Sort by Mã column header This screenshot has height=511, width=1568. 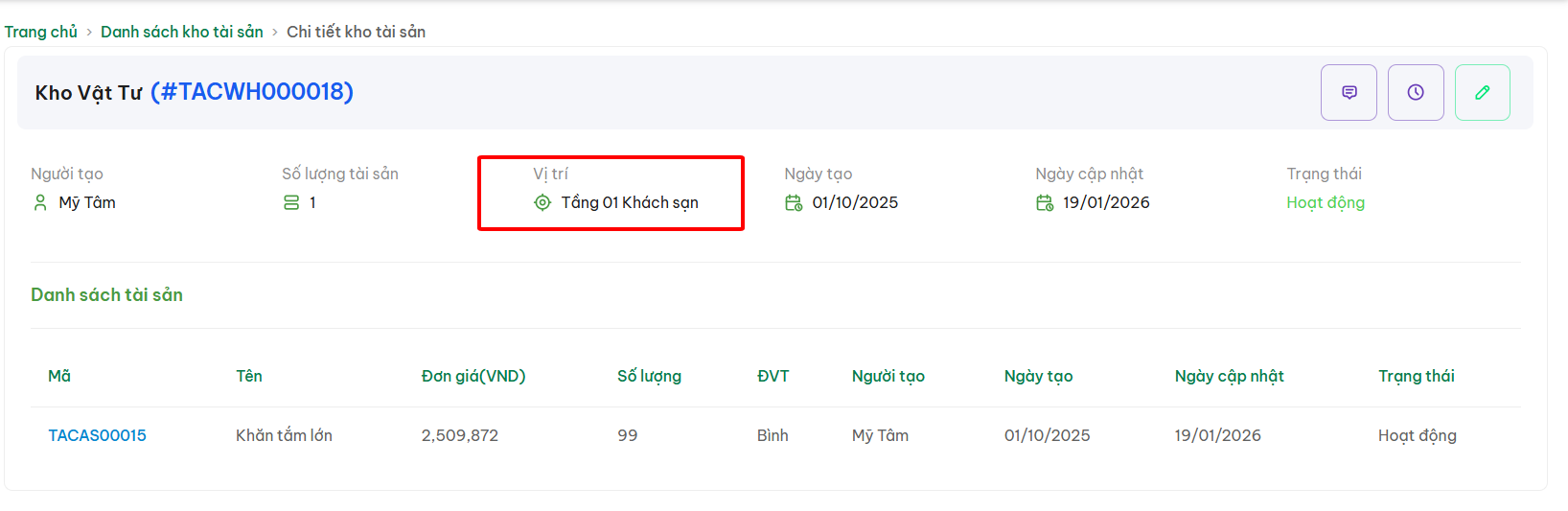coord(59,376)
